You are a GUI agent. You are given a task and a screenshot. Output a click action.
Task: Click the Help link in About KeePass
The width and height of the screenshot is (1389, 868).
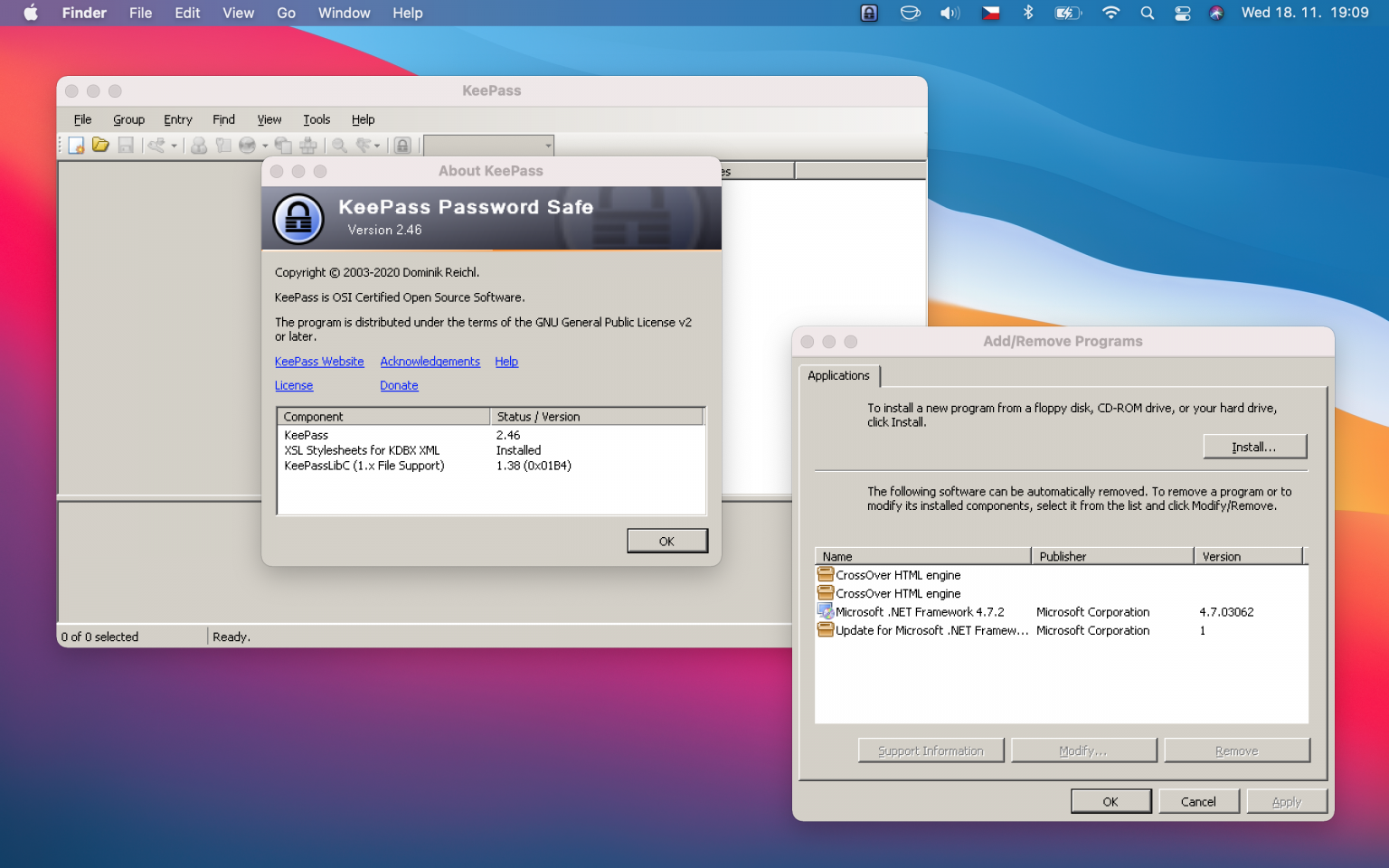pyautogui.click(x=506, y=362)
